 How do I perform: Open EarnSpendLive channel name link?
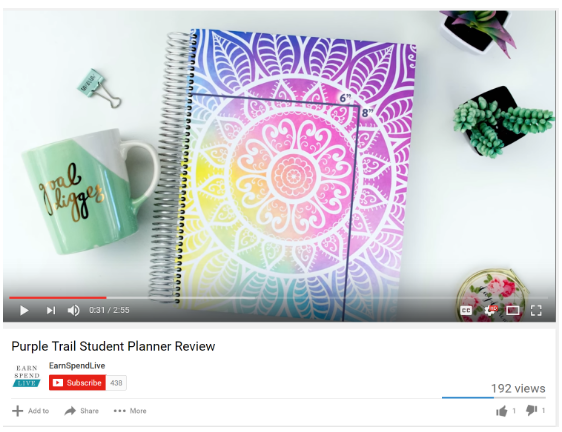click(77, 366)
